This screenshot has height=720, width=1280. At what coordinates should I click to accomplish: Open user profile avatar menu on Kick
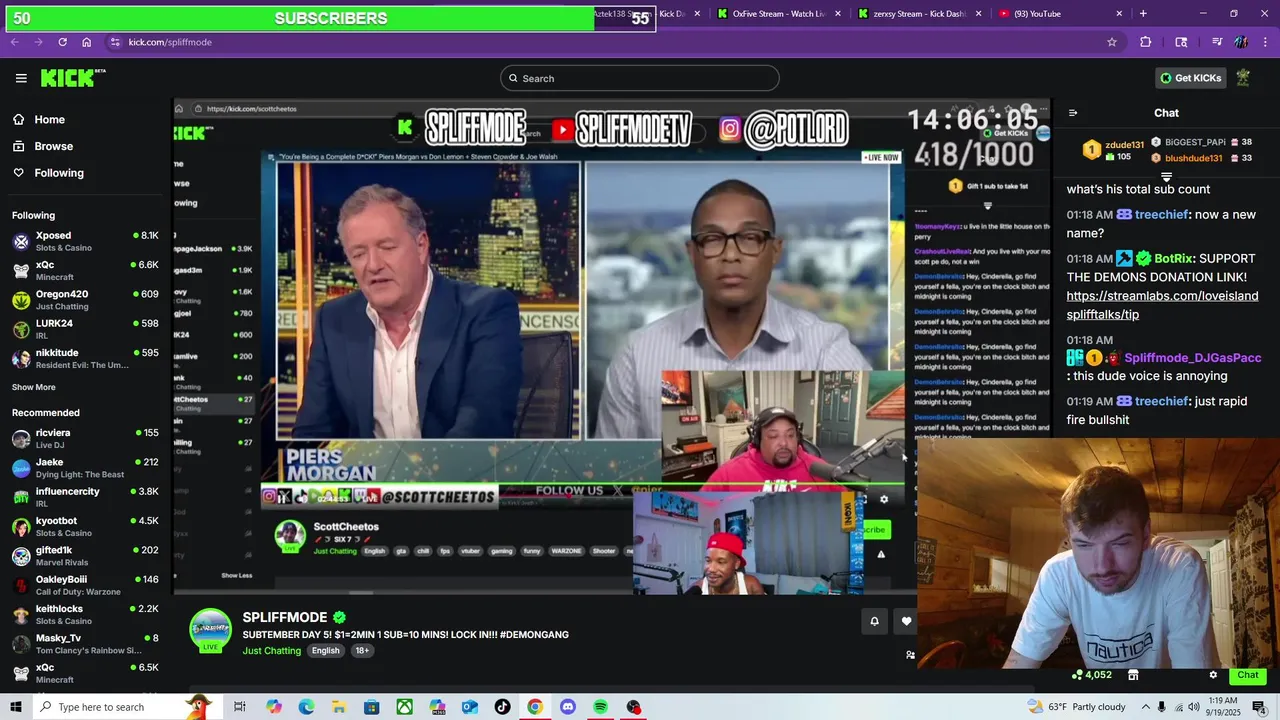click(x=1243, y=78)
